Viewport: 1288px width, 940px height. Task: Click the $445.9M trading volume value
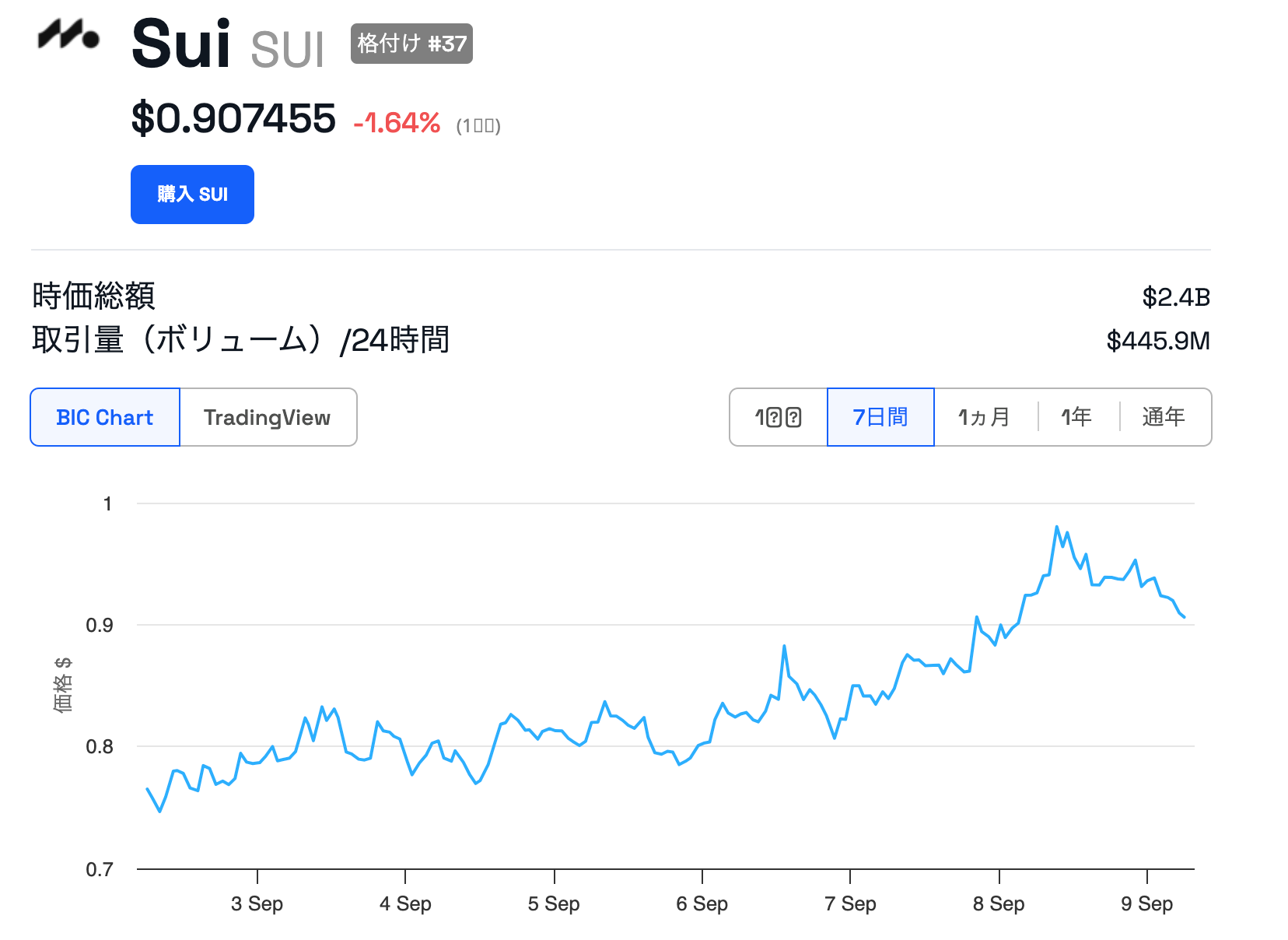point(1158,341)
